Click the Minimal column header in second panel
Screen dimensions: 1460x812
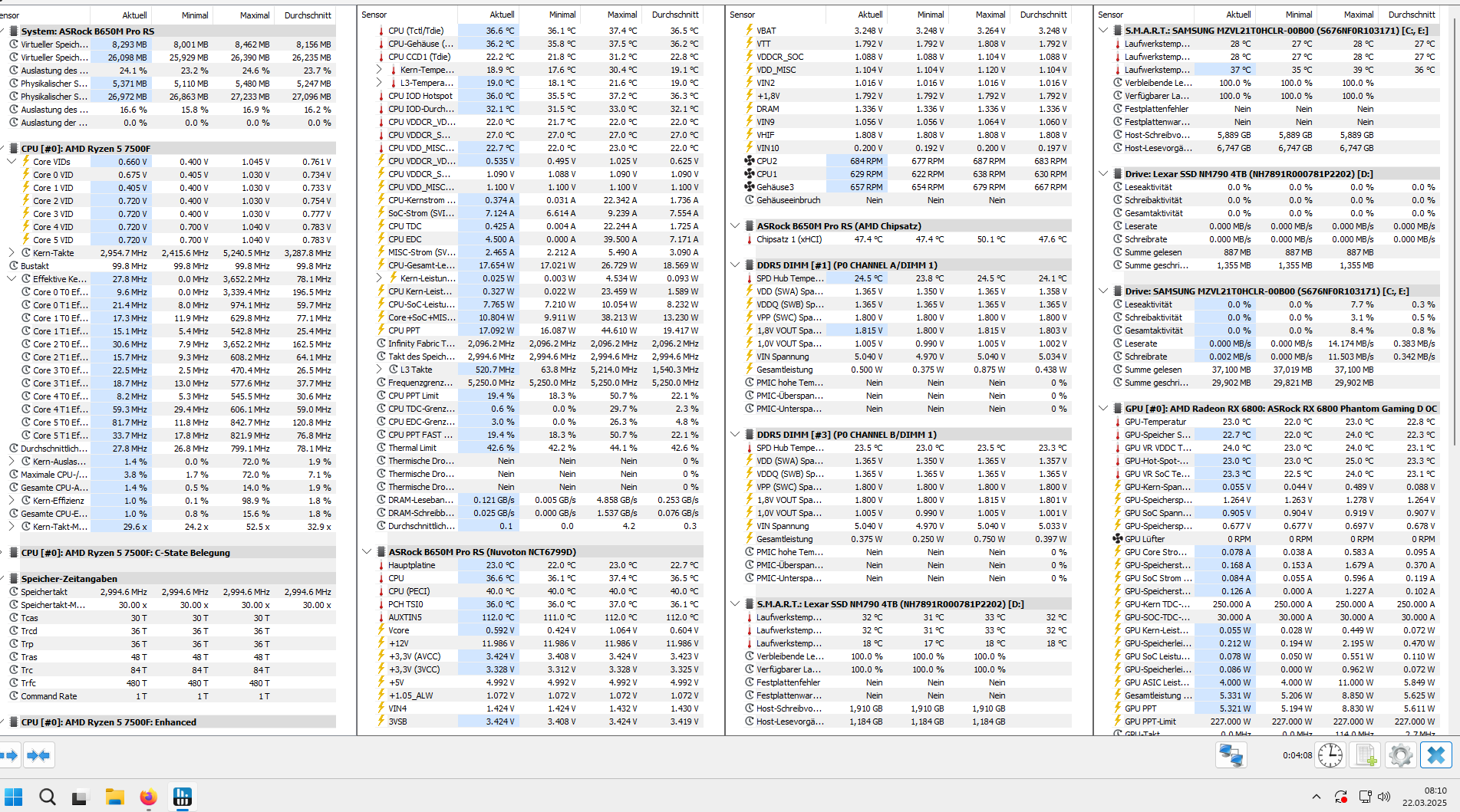550,15
